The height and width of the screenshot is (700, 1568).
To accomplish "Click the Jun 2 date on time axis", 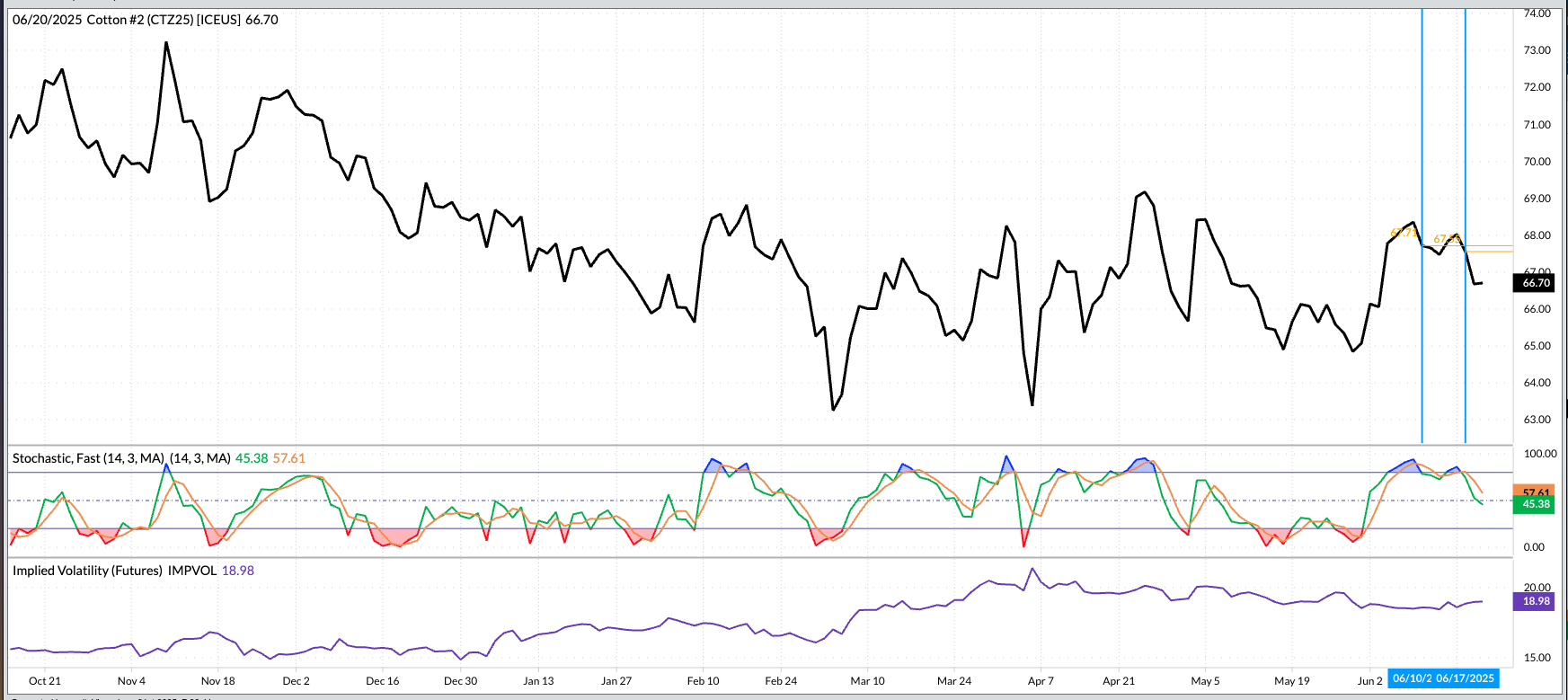I will [1369, 681].
